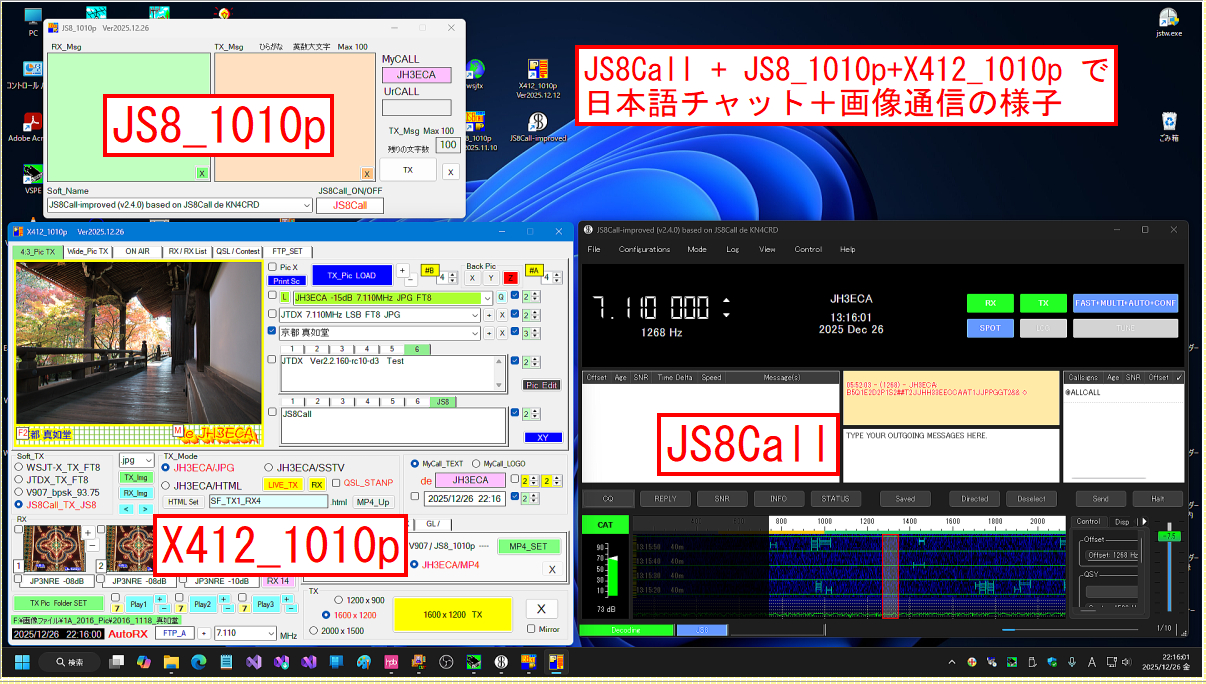1206x684 pixels.
Task: Click the jstw.exe desktop icon
Action: coord(1168,18)
